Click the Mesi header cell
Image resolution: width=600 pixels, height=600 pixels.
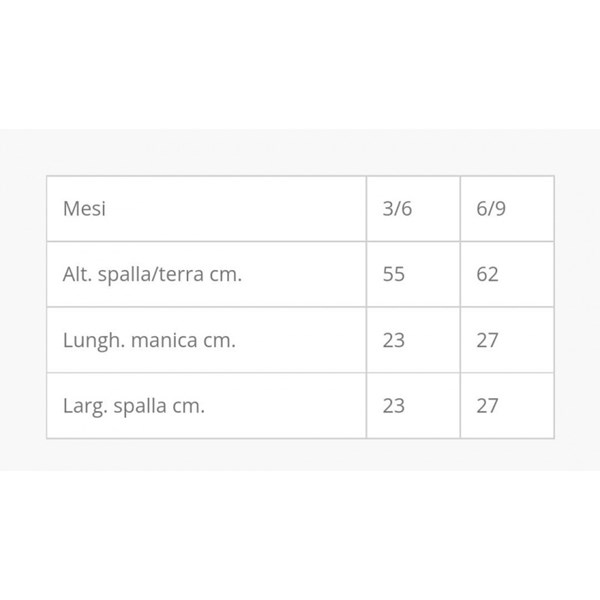click(85, 210)
